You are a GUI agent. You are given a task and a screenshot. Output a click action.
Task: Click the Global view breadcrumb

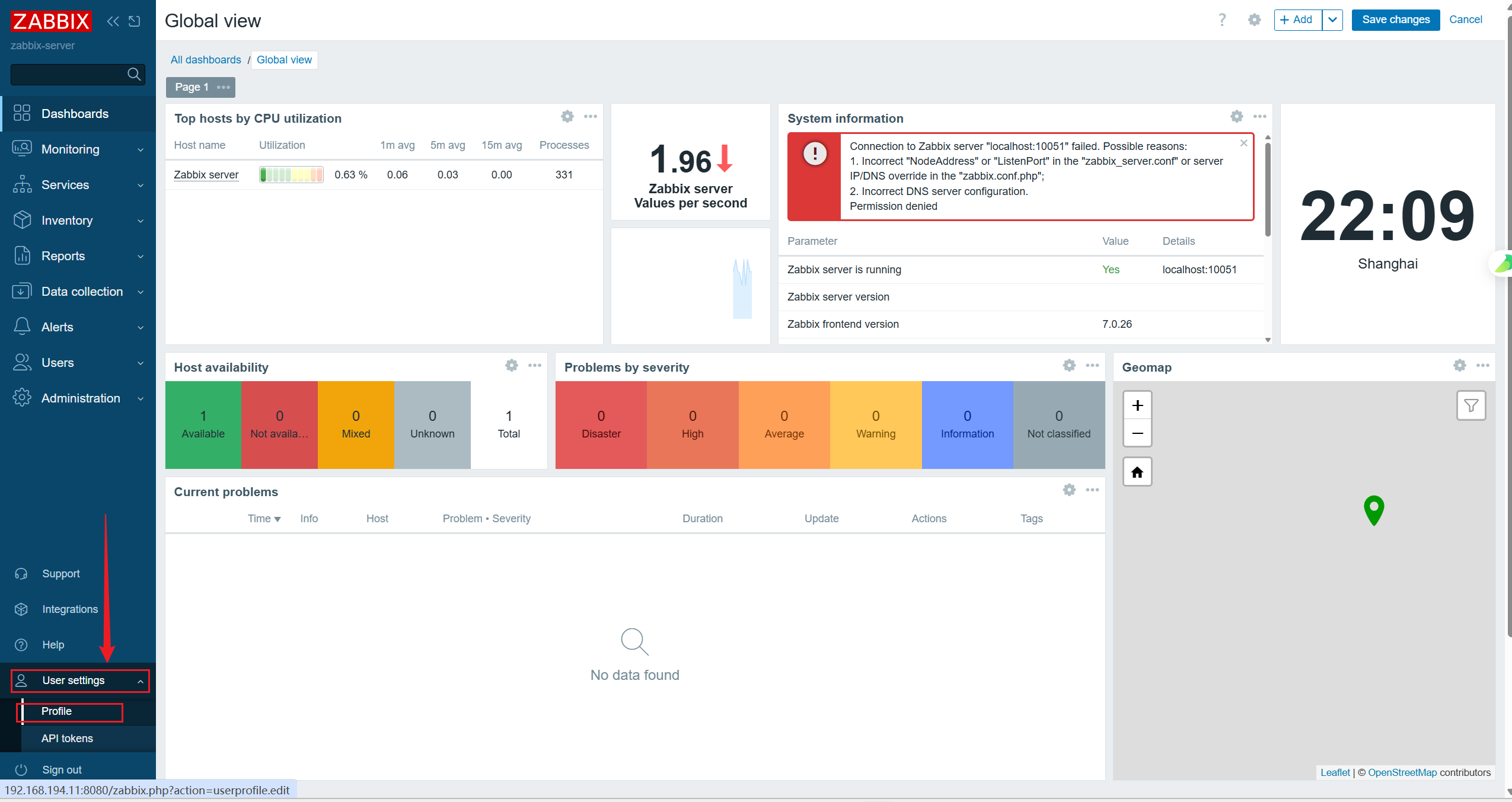pos(284,60)
